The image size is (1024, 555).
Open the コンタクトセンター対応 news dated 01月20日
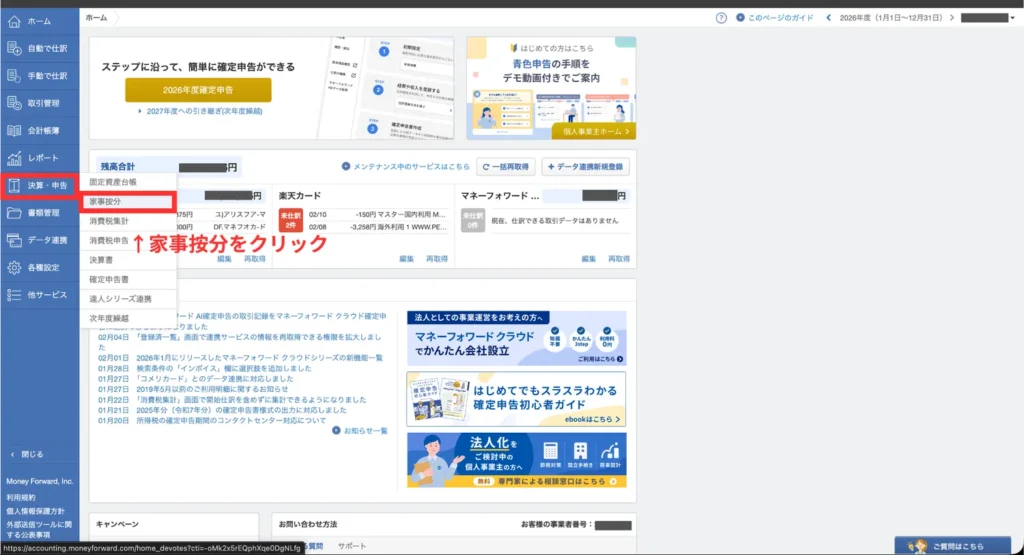[231, 420]
